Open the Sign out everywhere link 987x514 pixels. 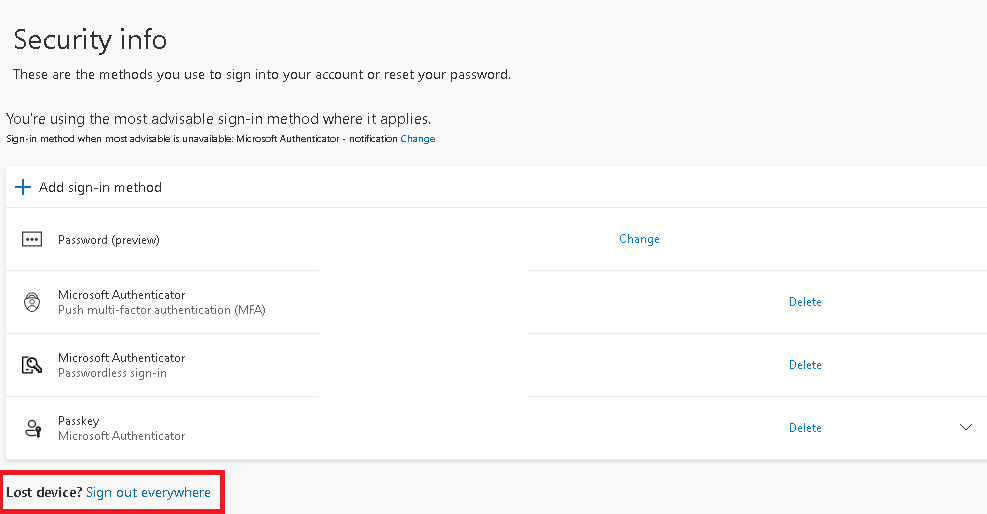pyautogui.click(x=148, y=492)
